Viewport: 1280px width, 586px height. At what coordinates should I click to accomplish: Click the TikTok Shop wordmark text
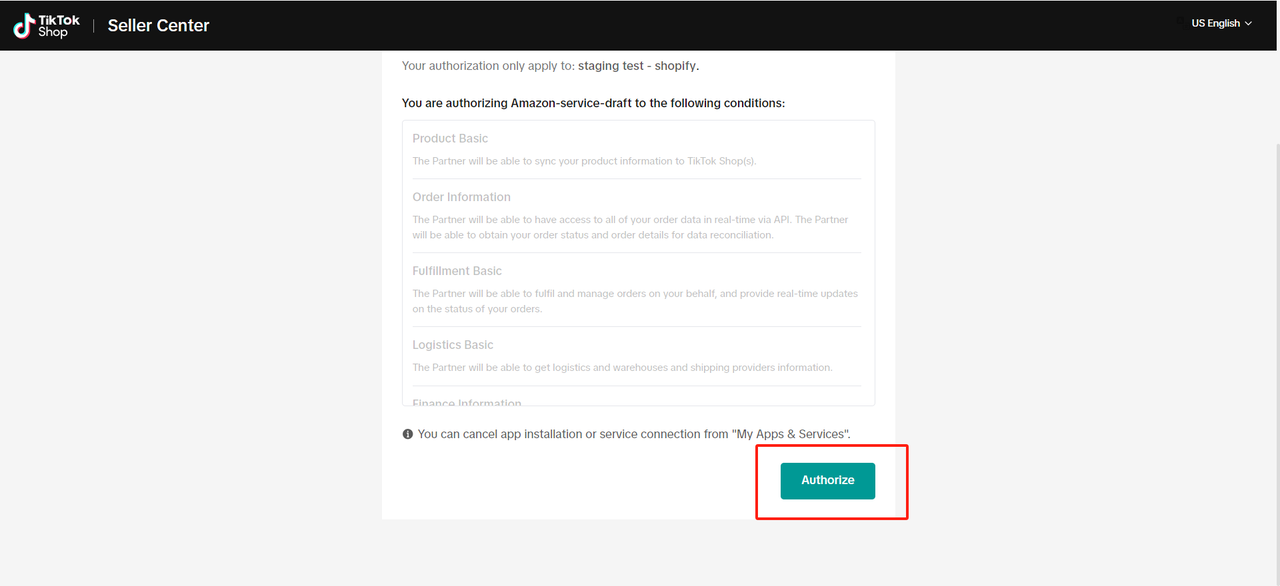53,26
